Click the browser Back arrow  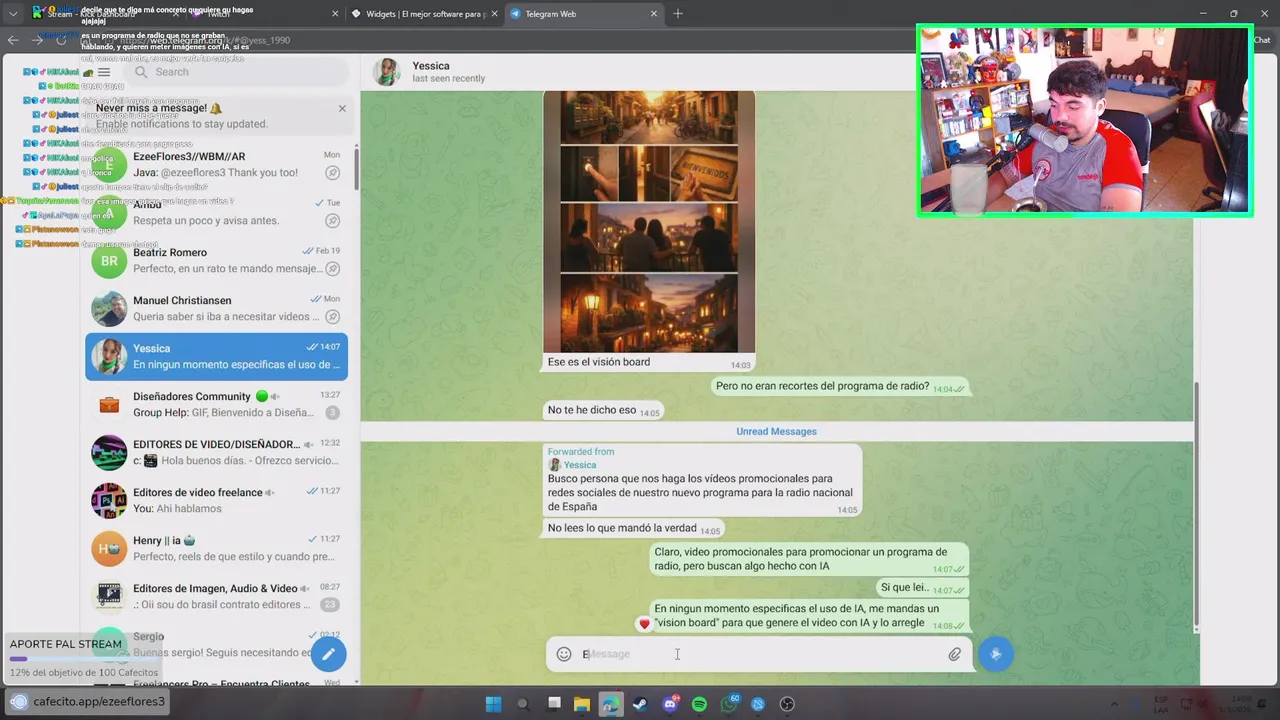(13, 40)
